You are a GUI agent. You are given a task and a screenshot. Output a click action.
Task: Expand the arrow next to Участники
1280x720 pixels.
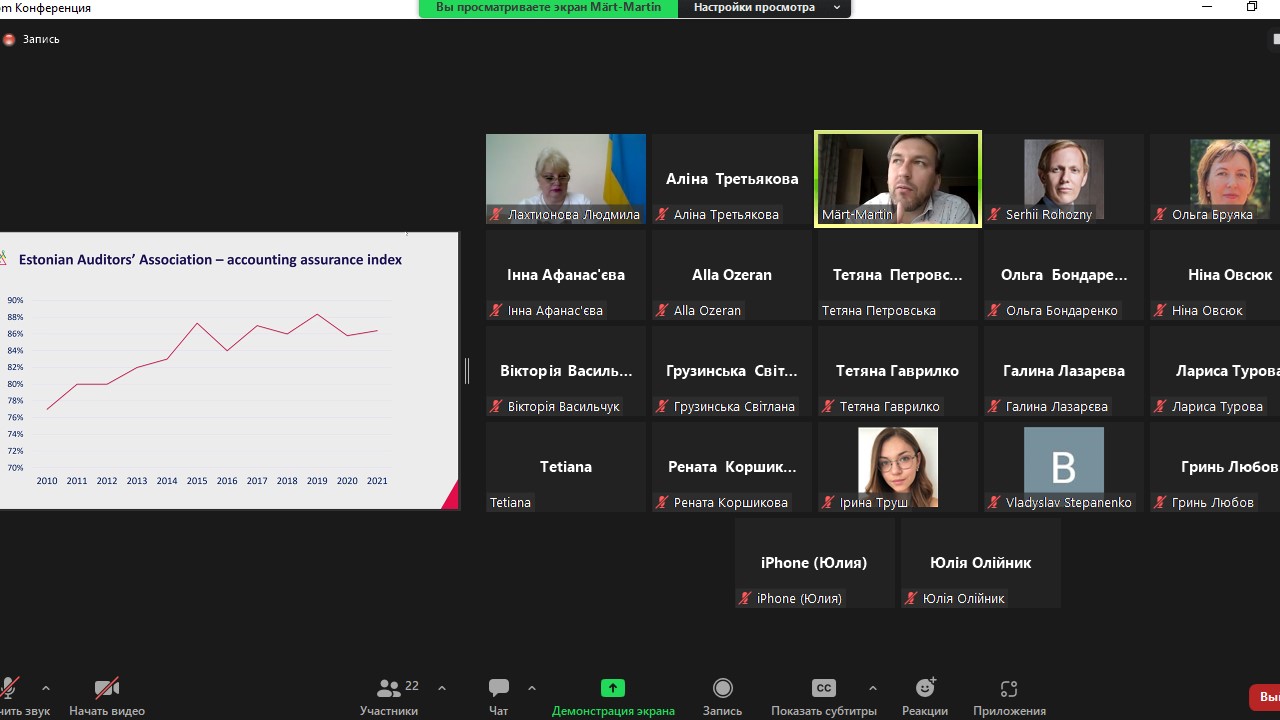[442, 688]
